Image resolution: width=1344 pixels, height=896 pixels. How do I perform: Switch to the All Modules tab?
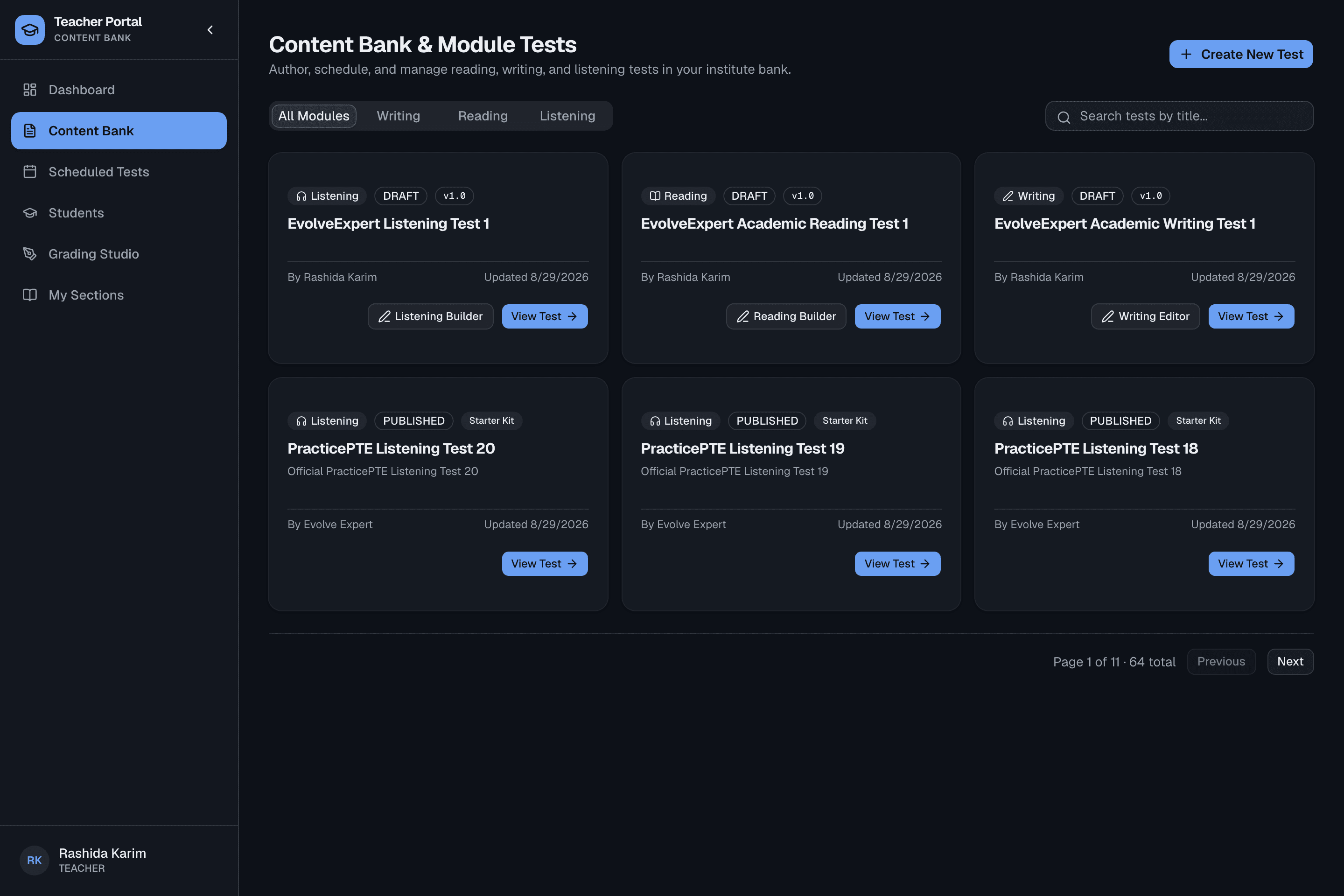(314, 116)
